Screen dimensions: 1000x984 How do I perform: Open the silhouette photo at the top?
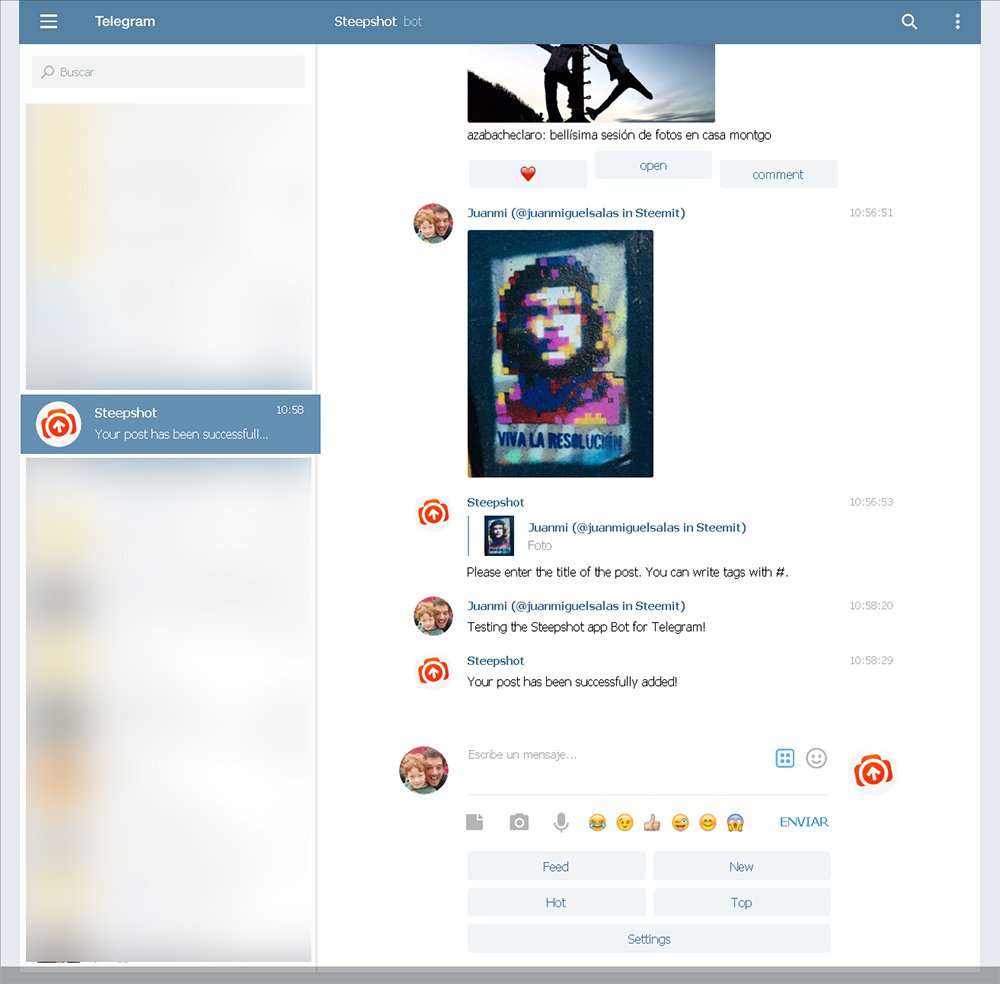coord(591,83)
